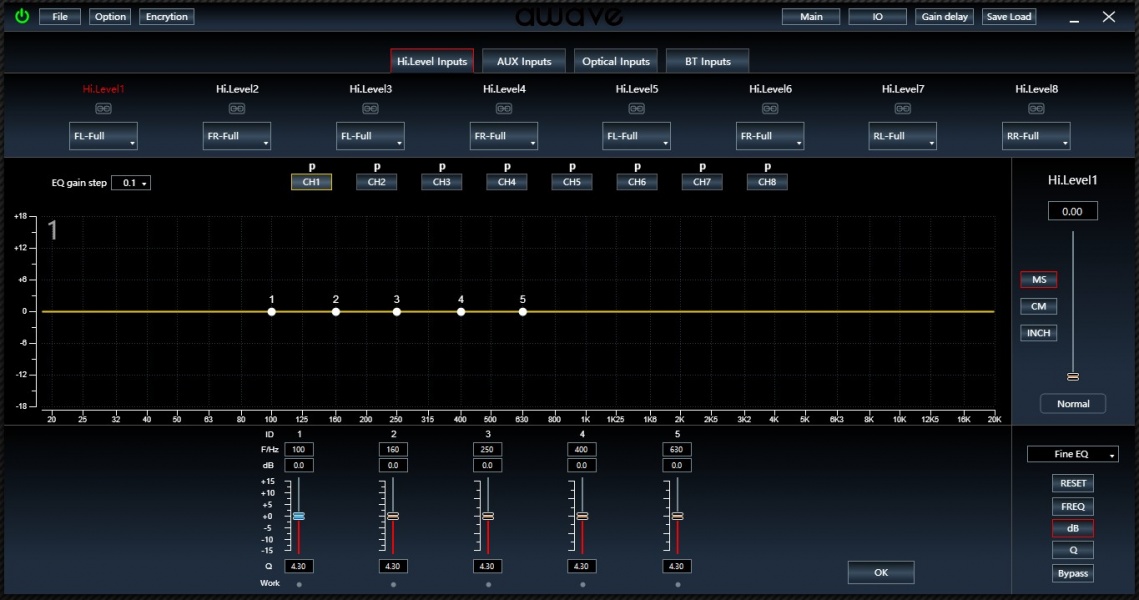The height and width of the screenshot is (600, 1139).
Task: Open the Option menu
Action: [110, 17]
